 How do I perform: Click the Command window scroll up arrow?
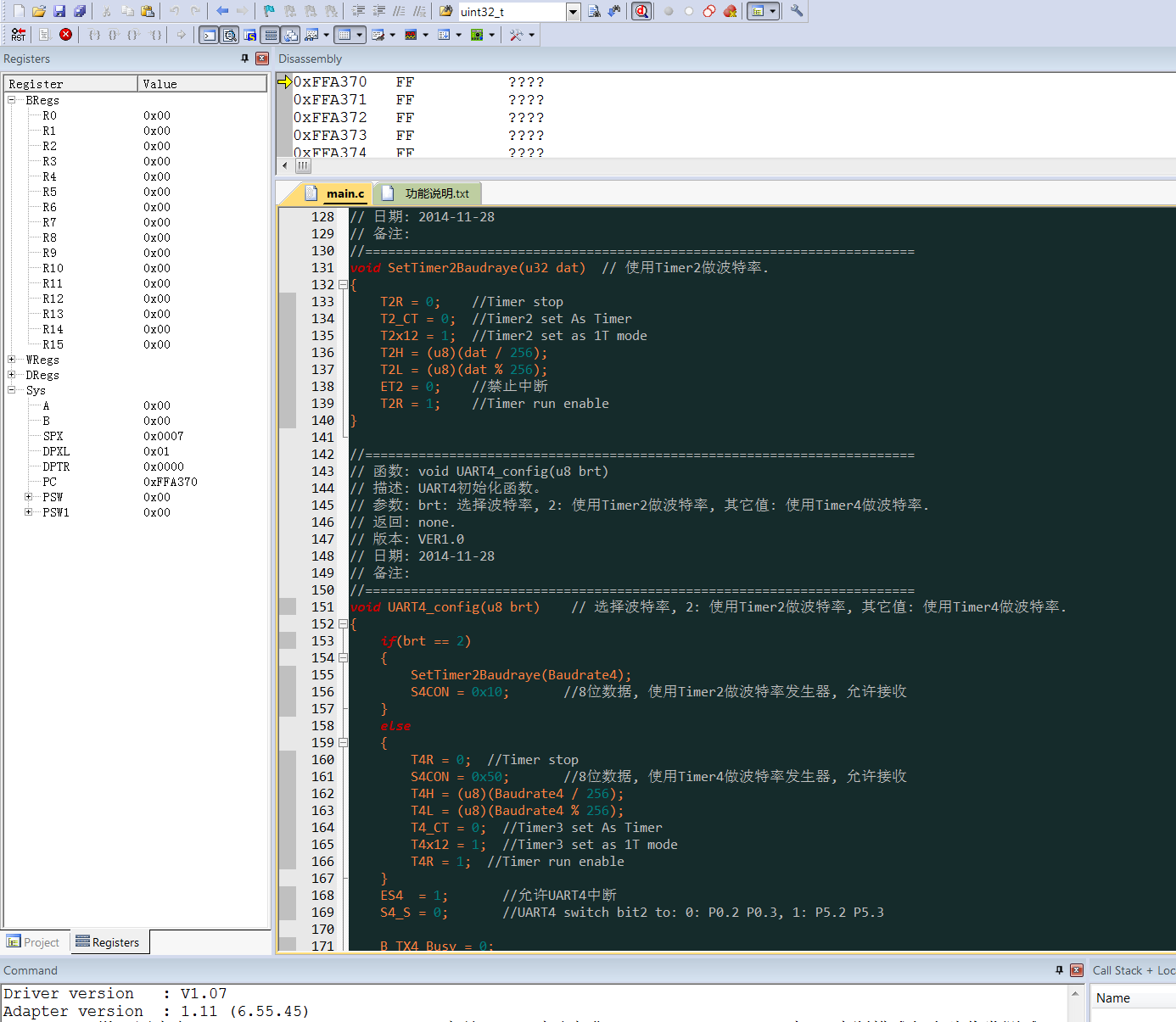pos(1075,994)
